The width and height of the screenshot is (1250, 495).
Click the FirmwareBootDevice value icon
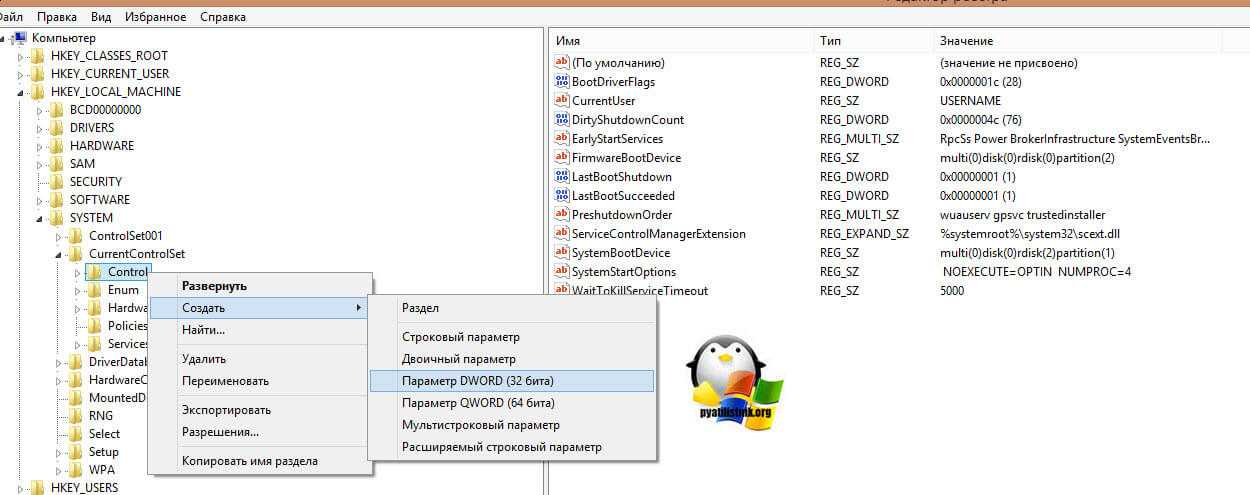[561, 158]
